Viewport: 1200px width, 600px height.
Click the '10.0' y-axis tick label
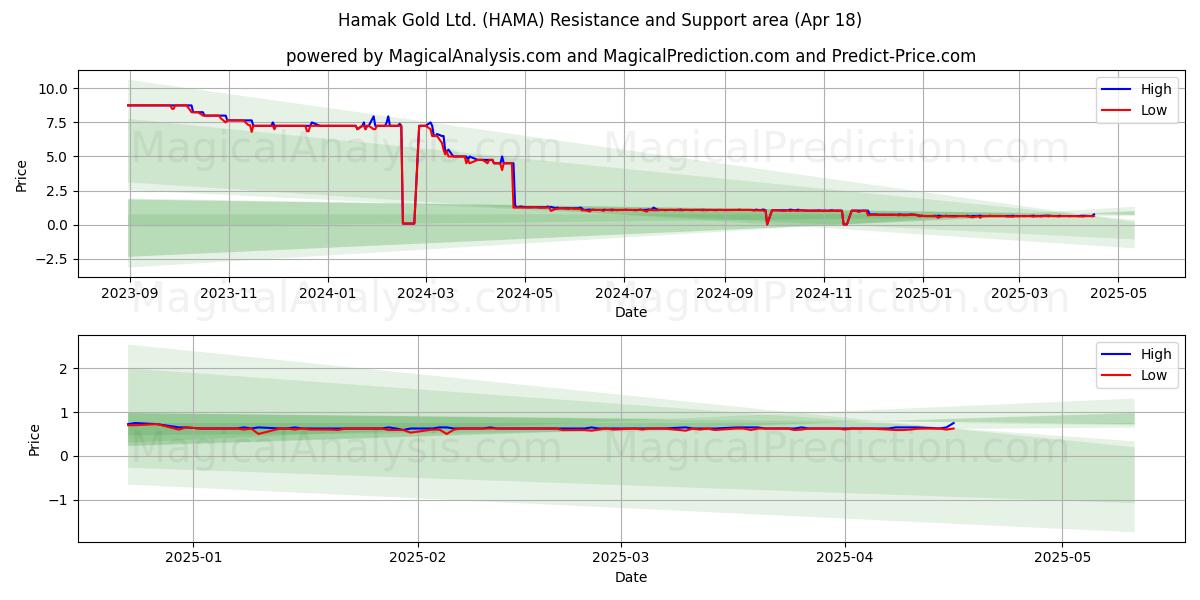pos(54,89)
